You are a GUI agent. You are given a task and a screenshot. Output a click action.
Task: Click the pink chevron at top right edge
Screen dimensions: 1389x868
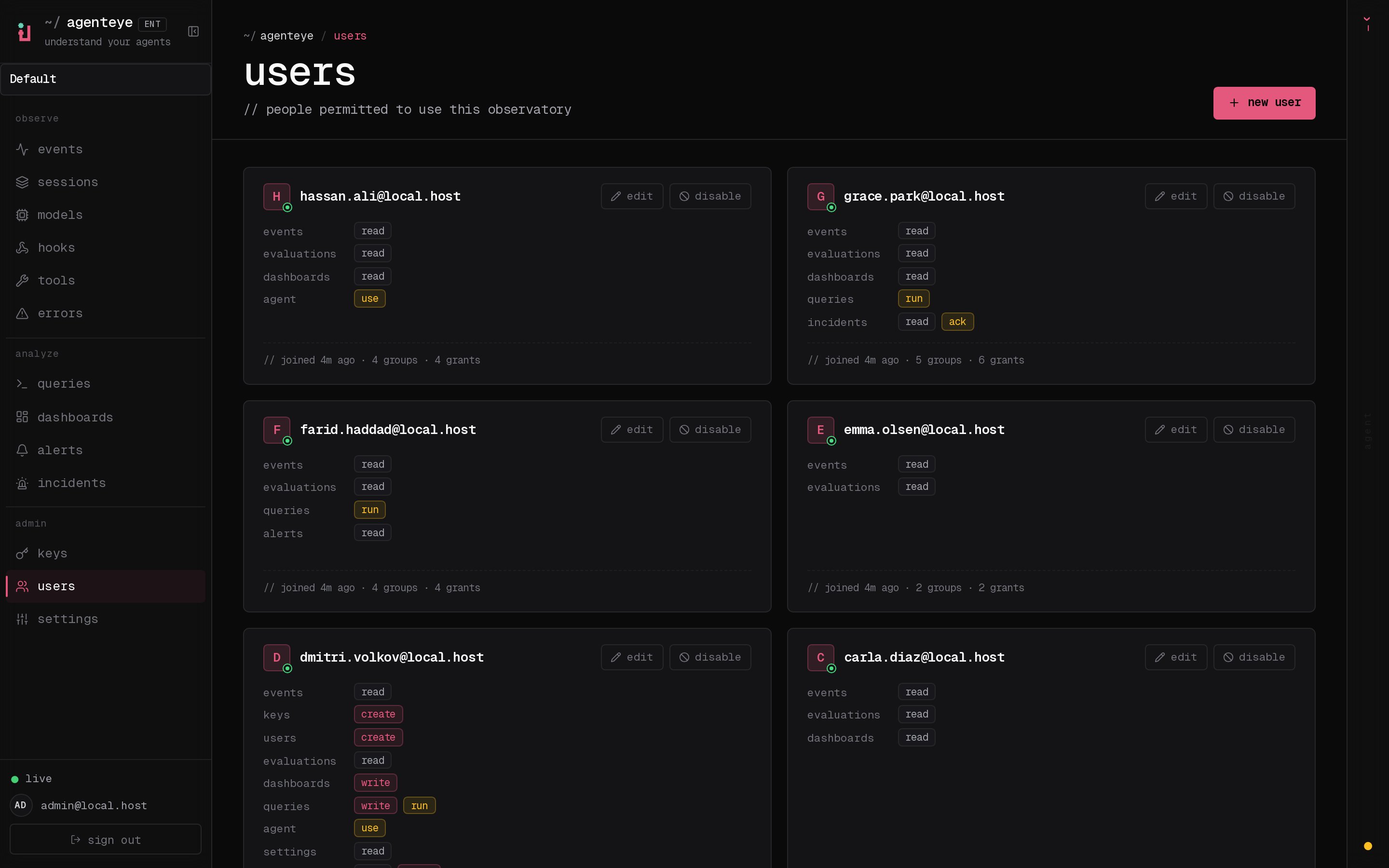pyautogui.click(x=1367, y=19)
